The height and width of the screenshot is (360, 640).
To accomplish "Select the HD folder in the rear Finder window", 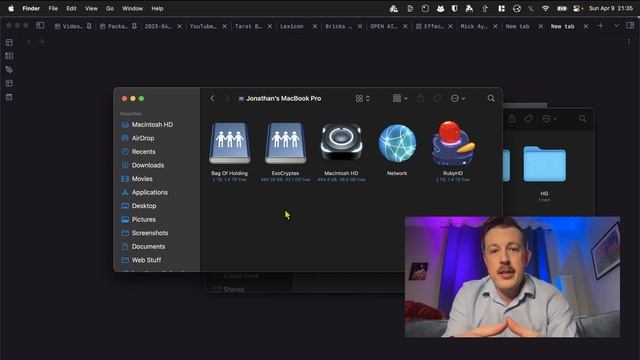I will pos(544,164).
